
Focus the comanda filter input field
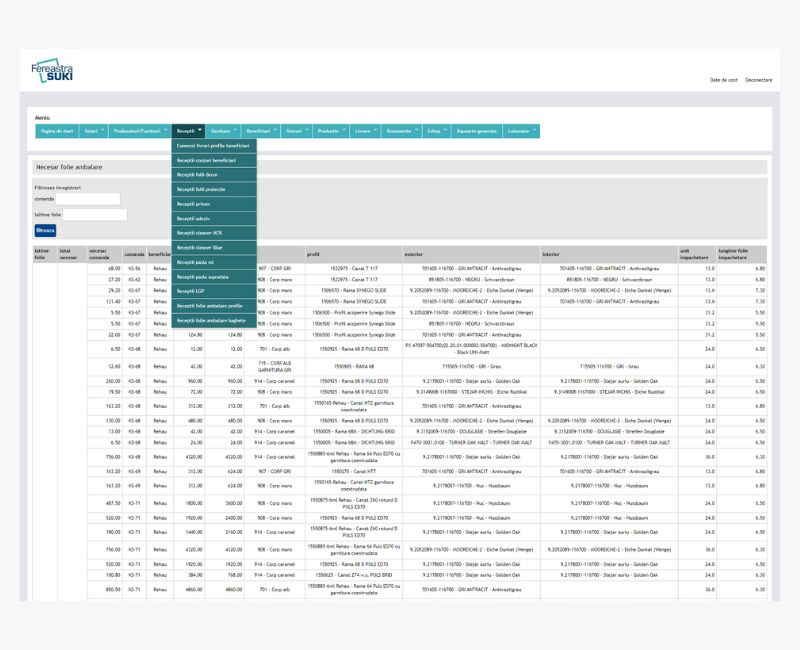tap(88, 199)
